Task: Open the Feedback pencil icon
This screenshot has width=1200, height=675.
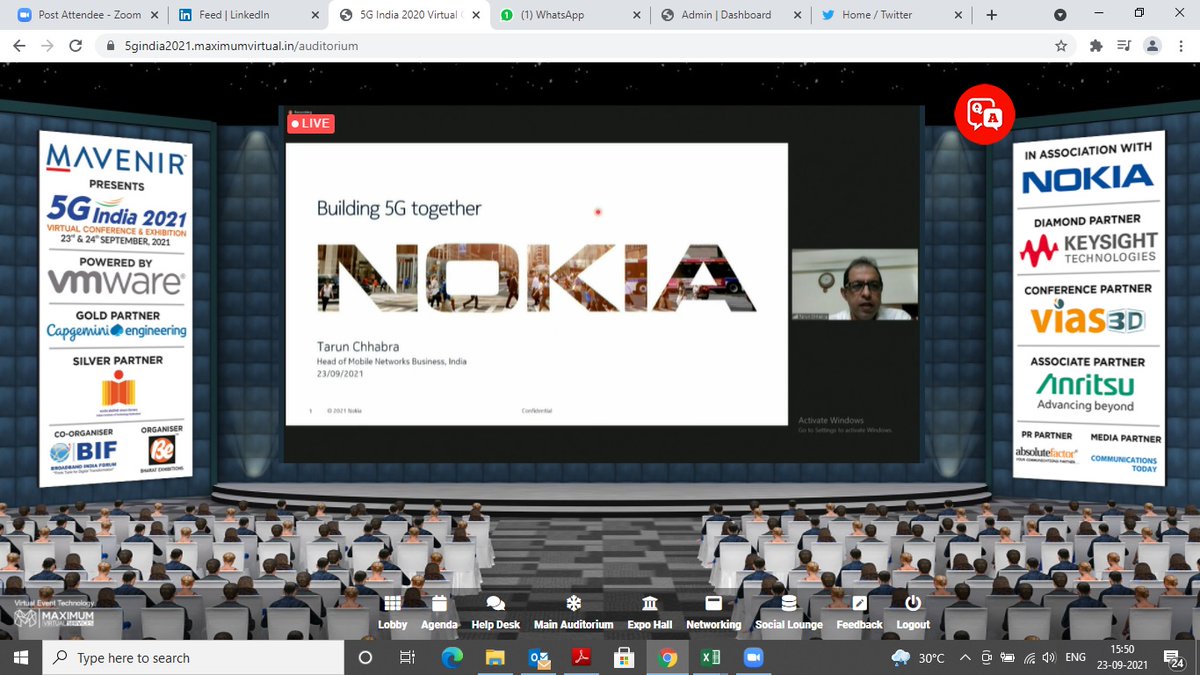Action: 860,604
